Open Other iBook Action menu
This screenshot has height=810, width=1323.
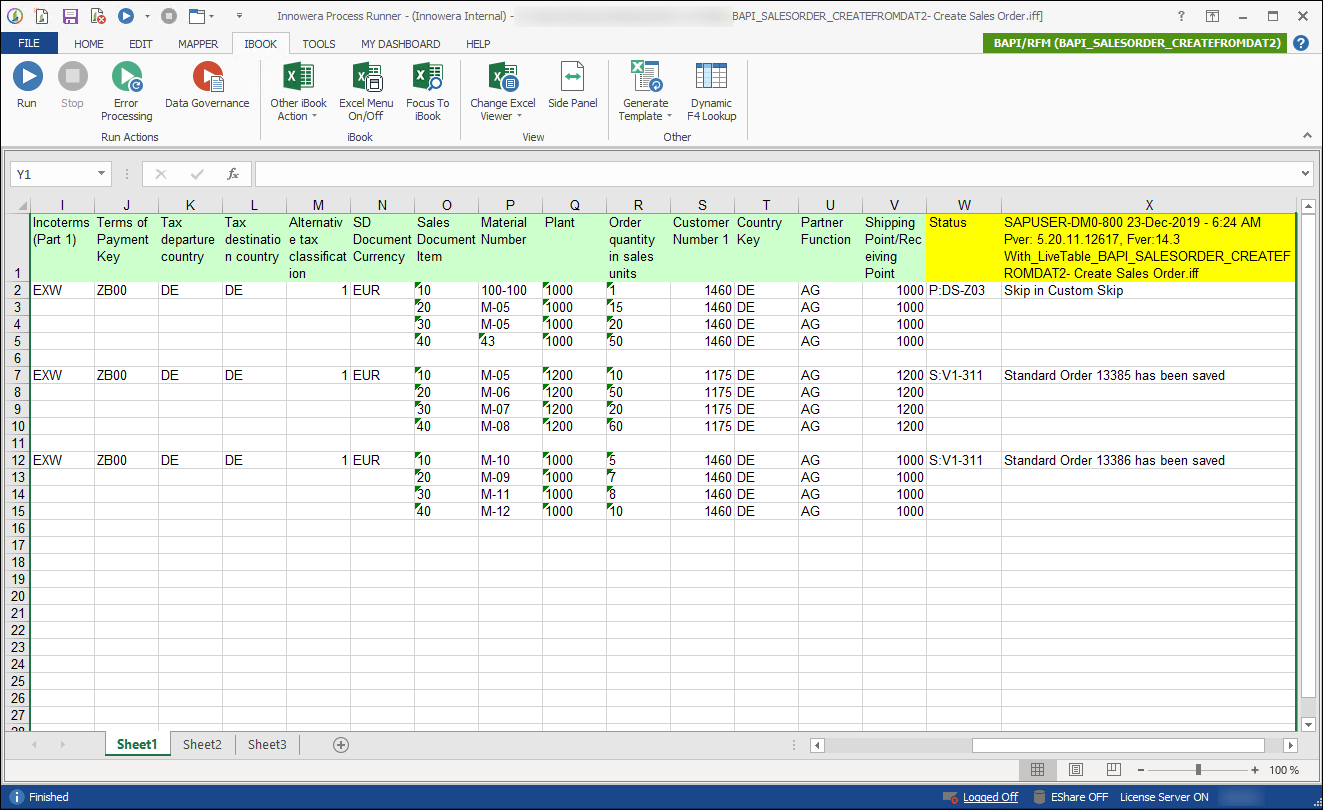[298, 92]
